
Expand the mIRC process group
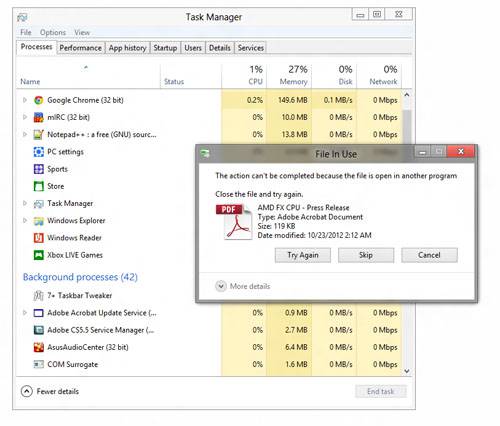pyautogui.click(x=25, y=117)
